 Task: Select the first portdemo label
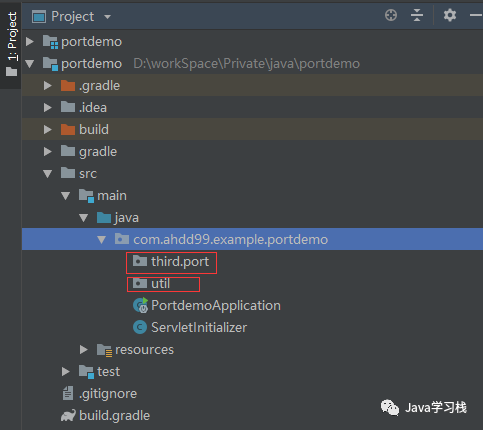click(92, 42)
